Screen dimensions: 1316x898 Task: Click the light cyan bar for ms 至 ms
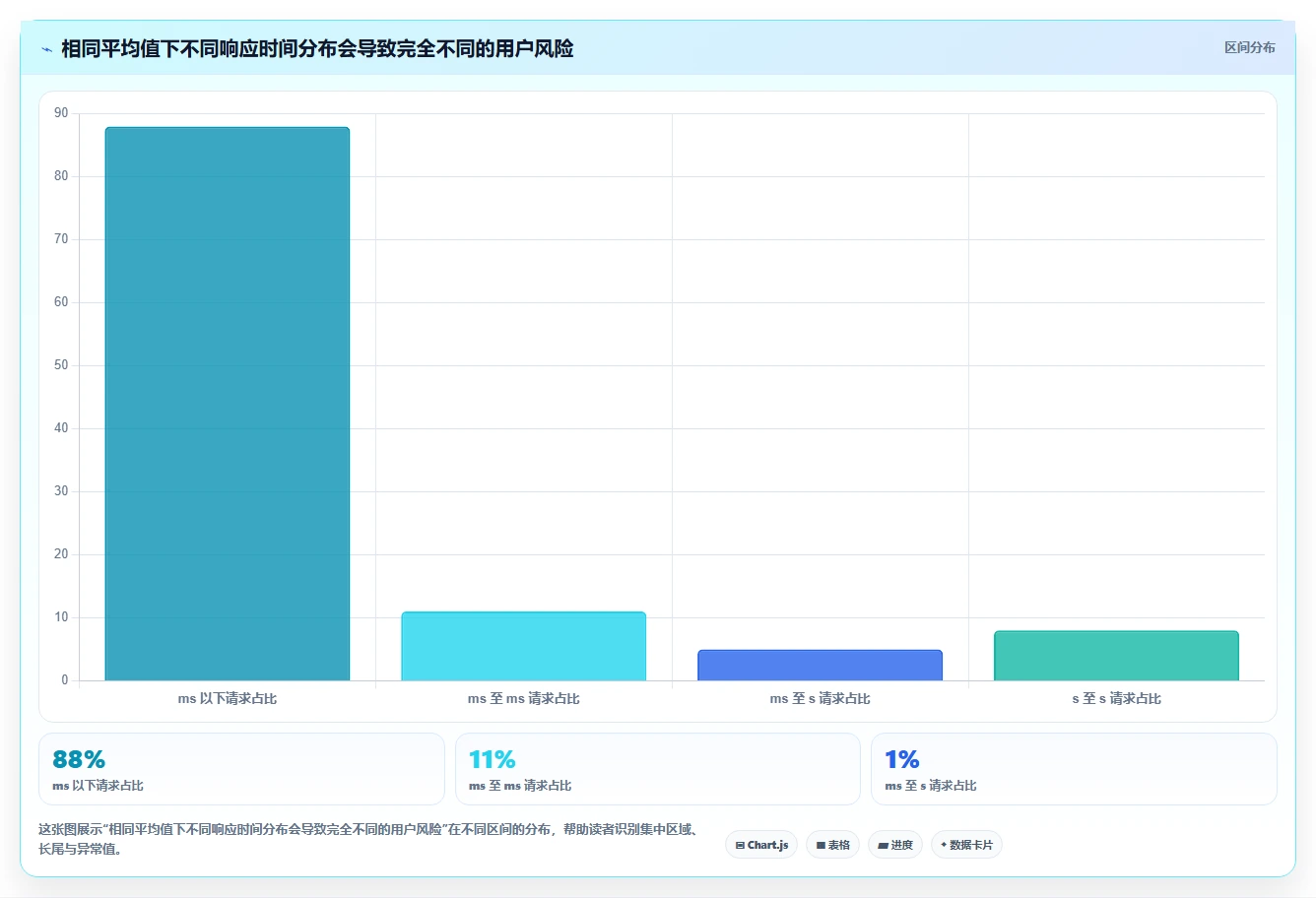tap(524, 646)
